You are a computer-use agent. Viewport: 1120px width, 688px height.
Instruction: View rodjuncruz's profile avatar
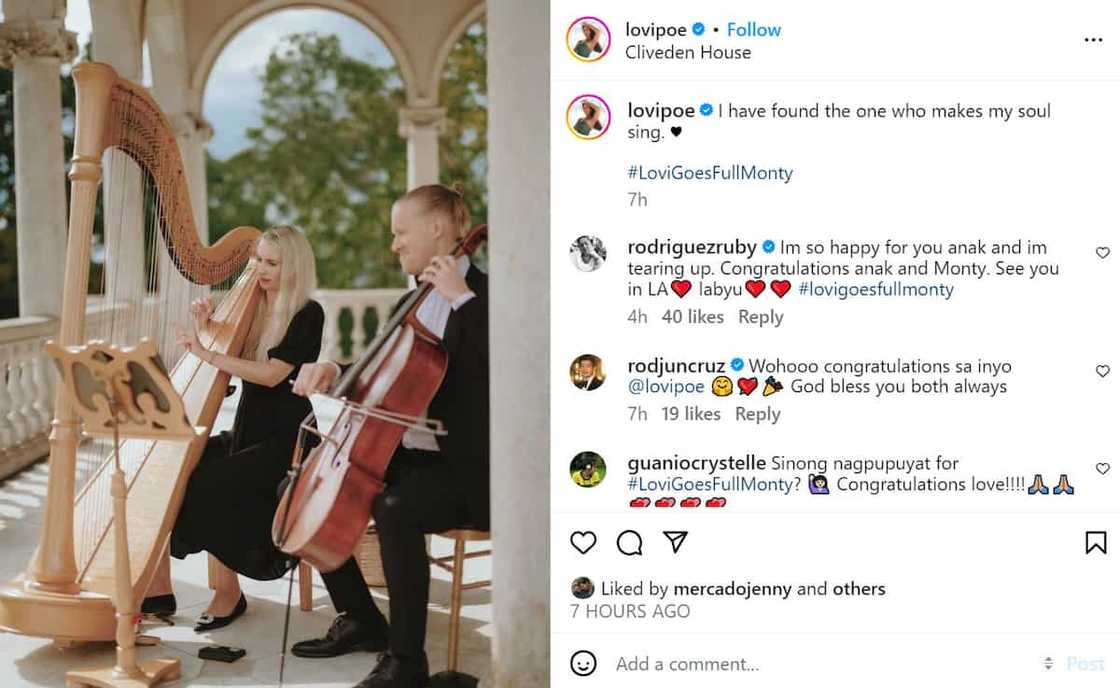(x=588, y=372)
